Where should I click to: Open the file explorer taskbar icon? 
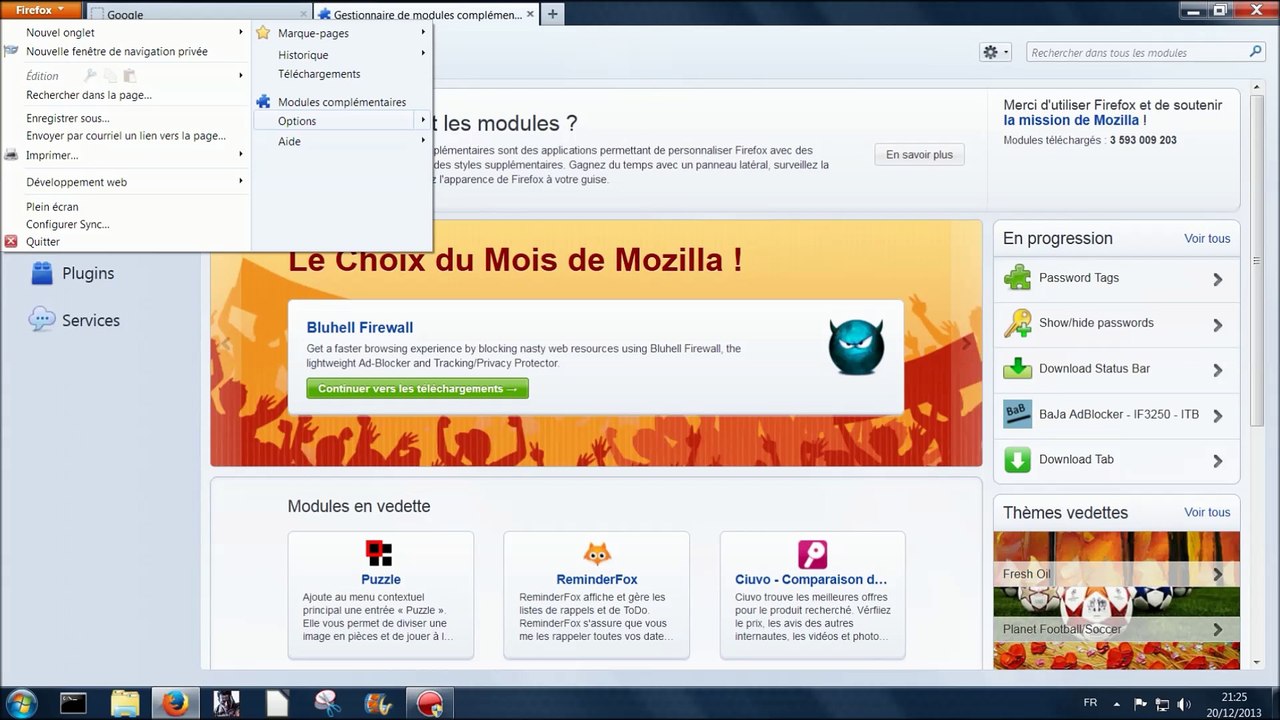click(125, 703)
